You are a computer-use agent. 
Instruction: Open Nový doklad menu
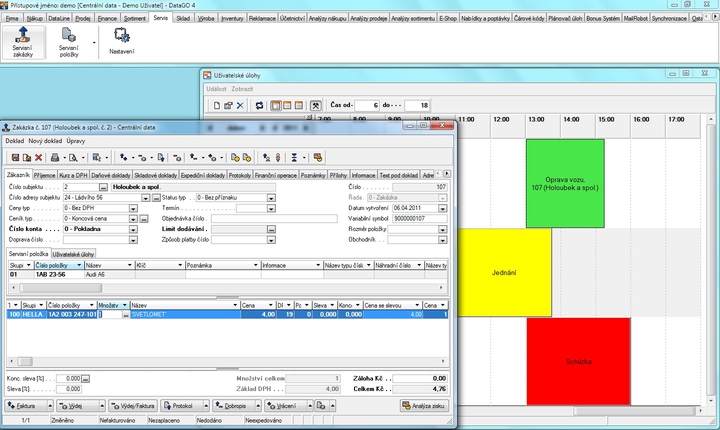click(45, 141)
